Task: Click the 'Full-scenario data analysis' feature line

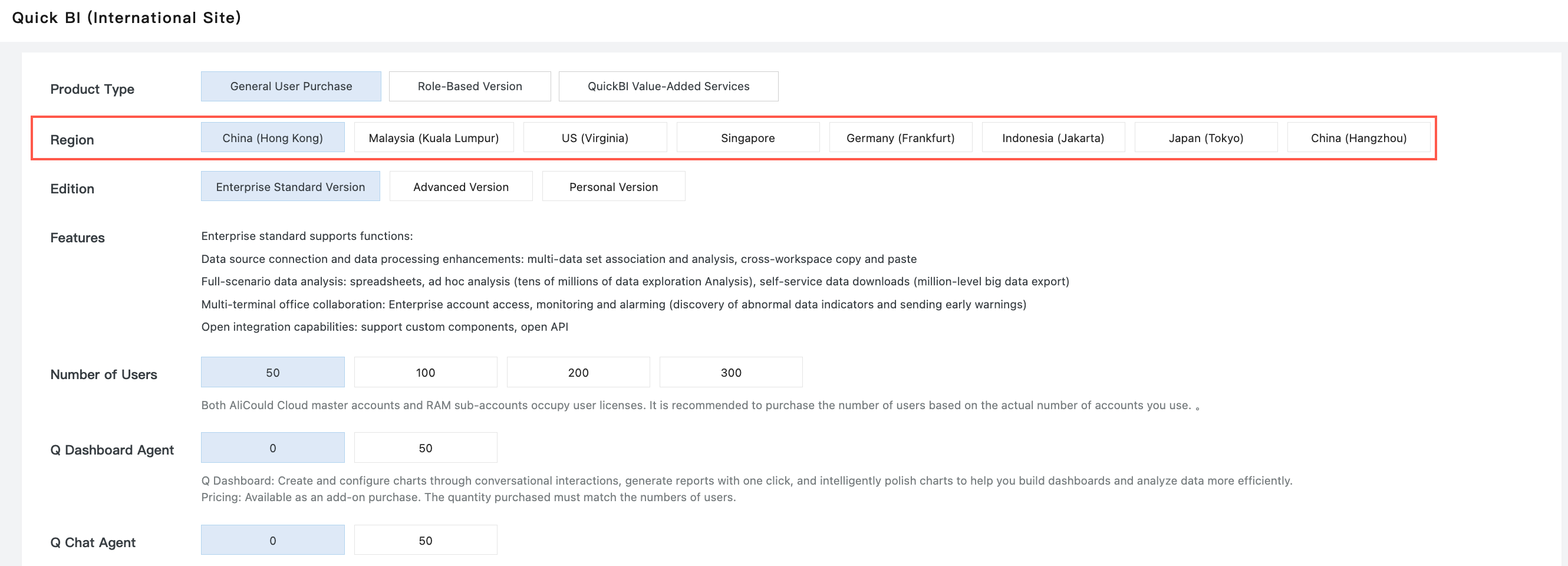Action: point(635,281)
